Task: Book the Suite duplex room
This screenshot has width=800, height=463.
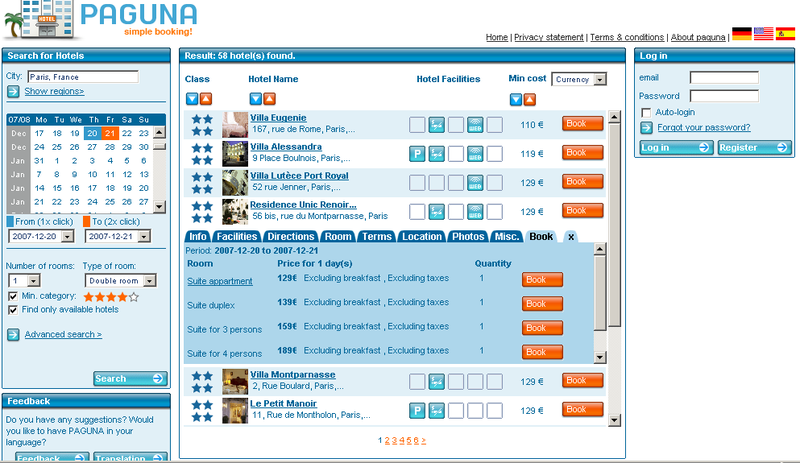Action: (x=535, y=304)
